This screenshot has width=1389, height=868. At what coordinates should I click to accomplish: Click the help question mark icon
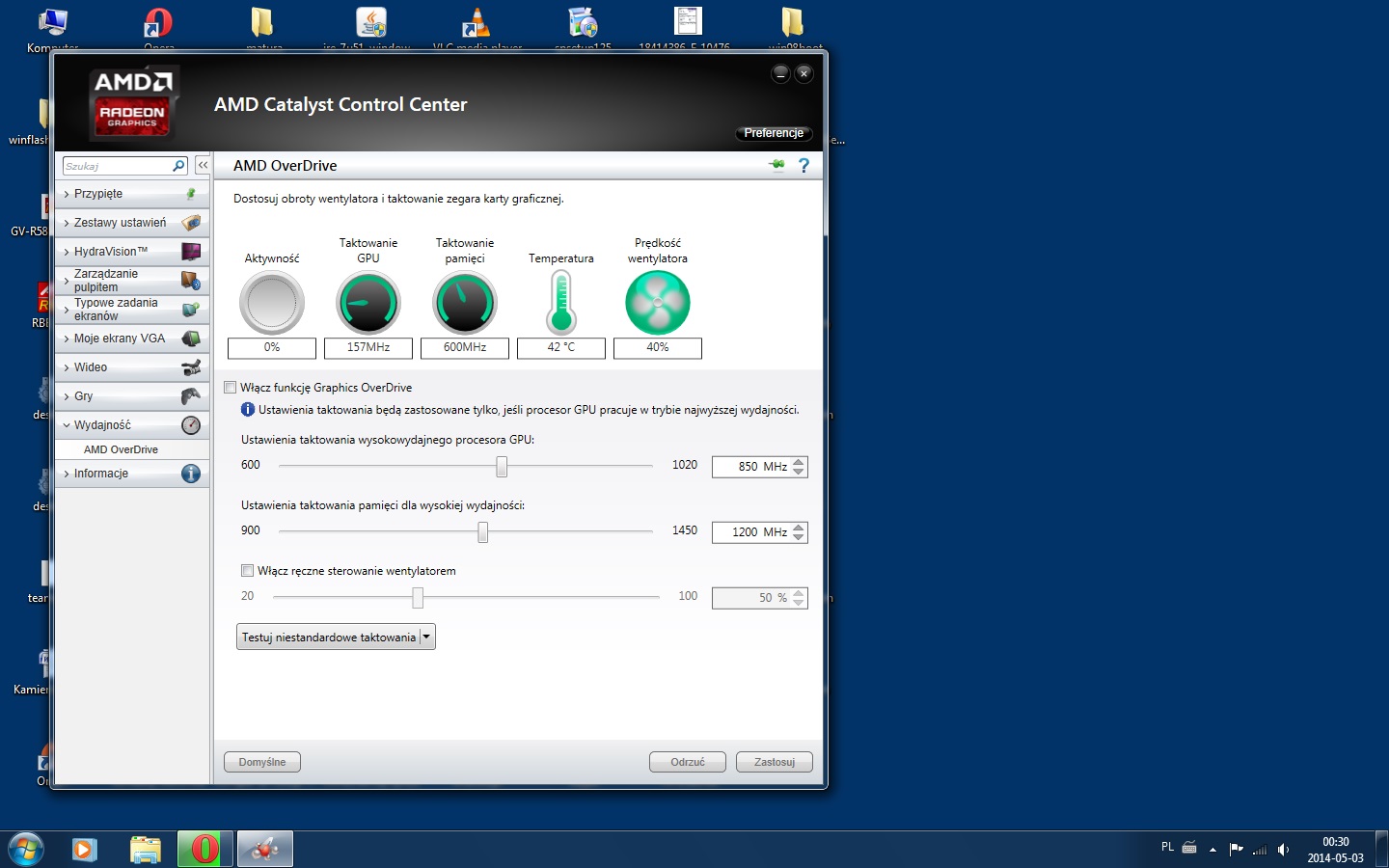coord(803,165)
